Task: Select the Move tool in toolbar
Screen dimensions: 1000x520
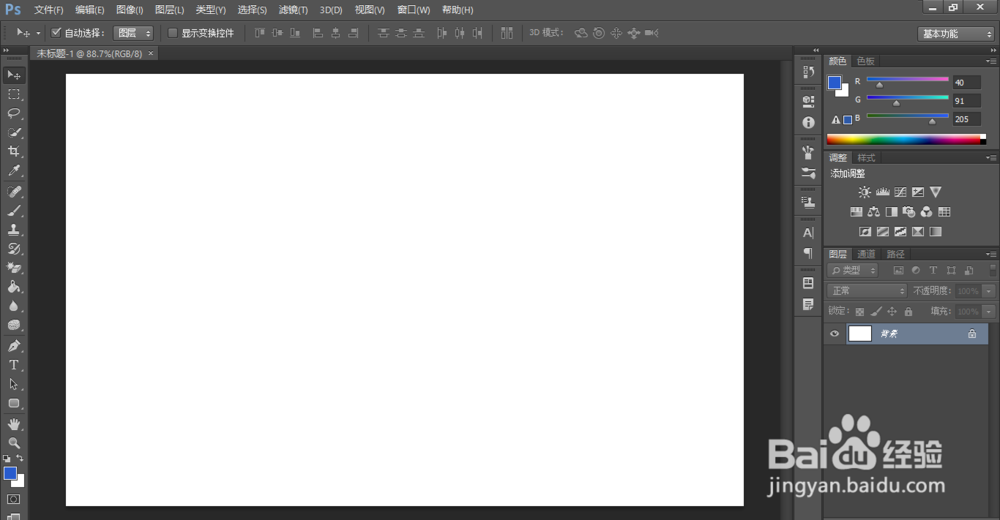Action: coord(13,75)
